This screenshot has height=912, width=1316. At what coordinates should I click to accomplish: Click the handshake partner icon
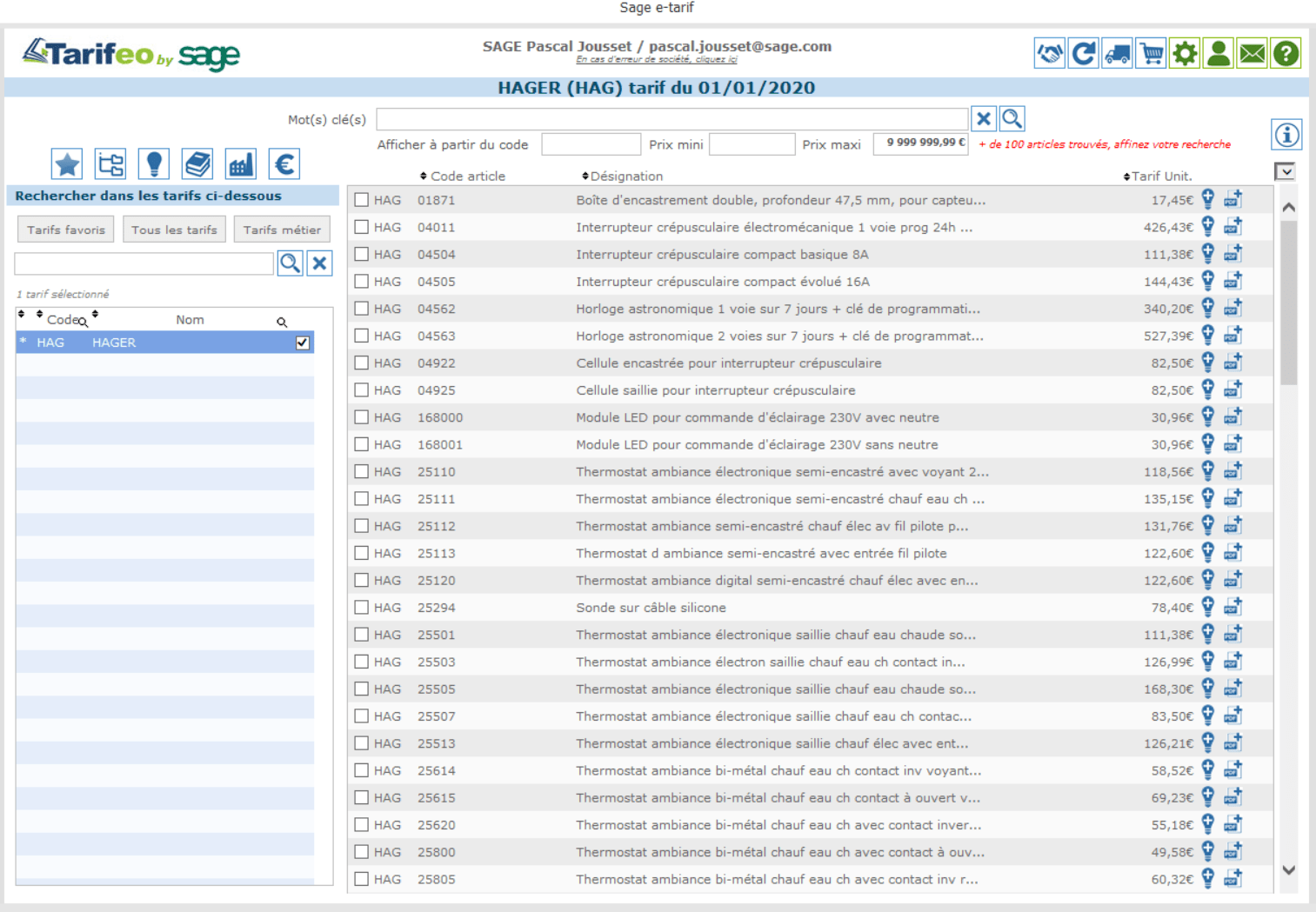1049,53
